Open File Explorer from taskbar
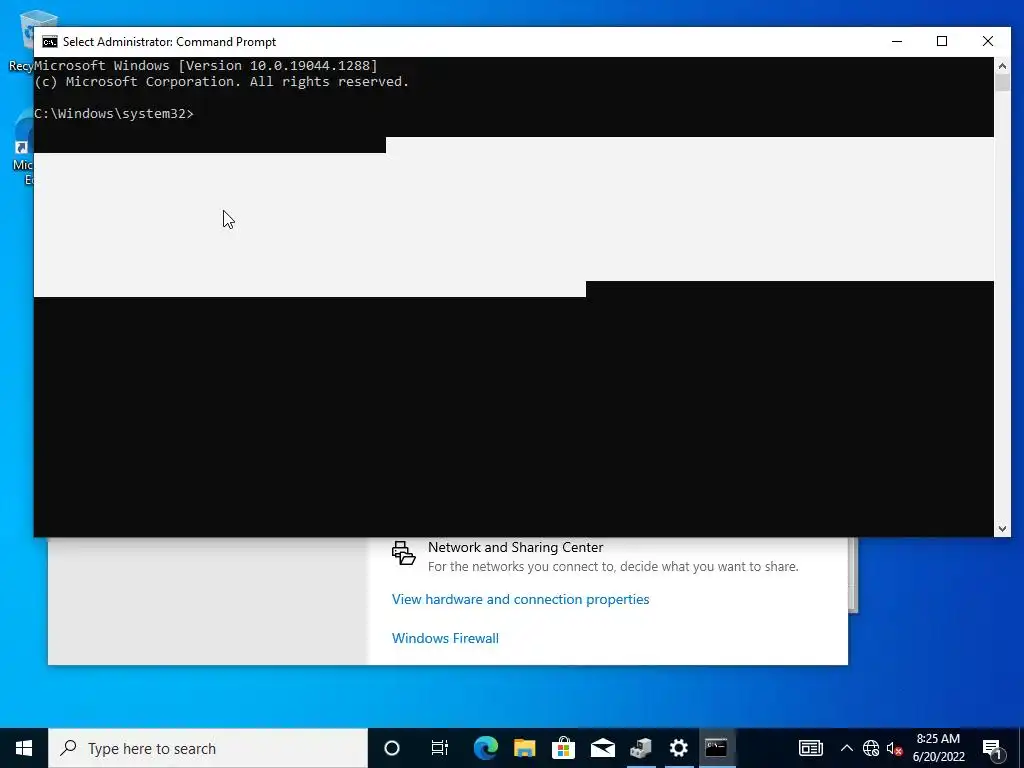 click(524, 748)
